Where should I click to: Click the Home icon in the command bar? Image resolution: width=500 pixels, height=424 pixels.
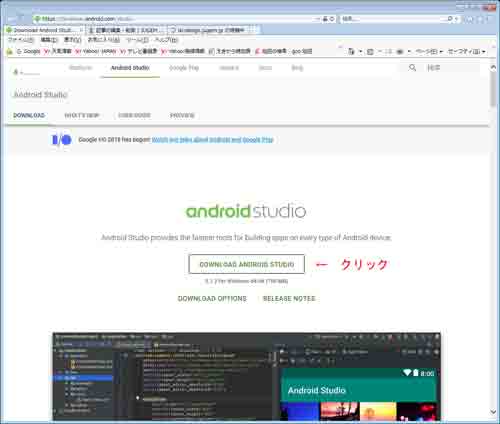351,52
